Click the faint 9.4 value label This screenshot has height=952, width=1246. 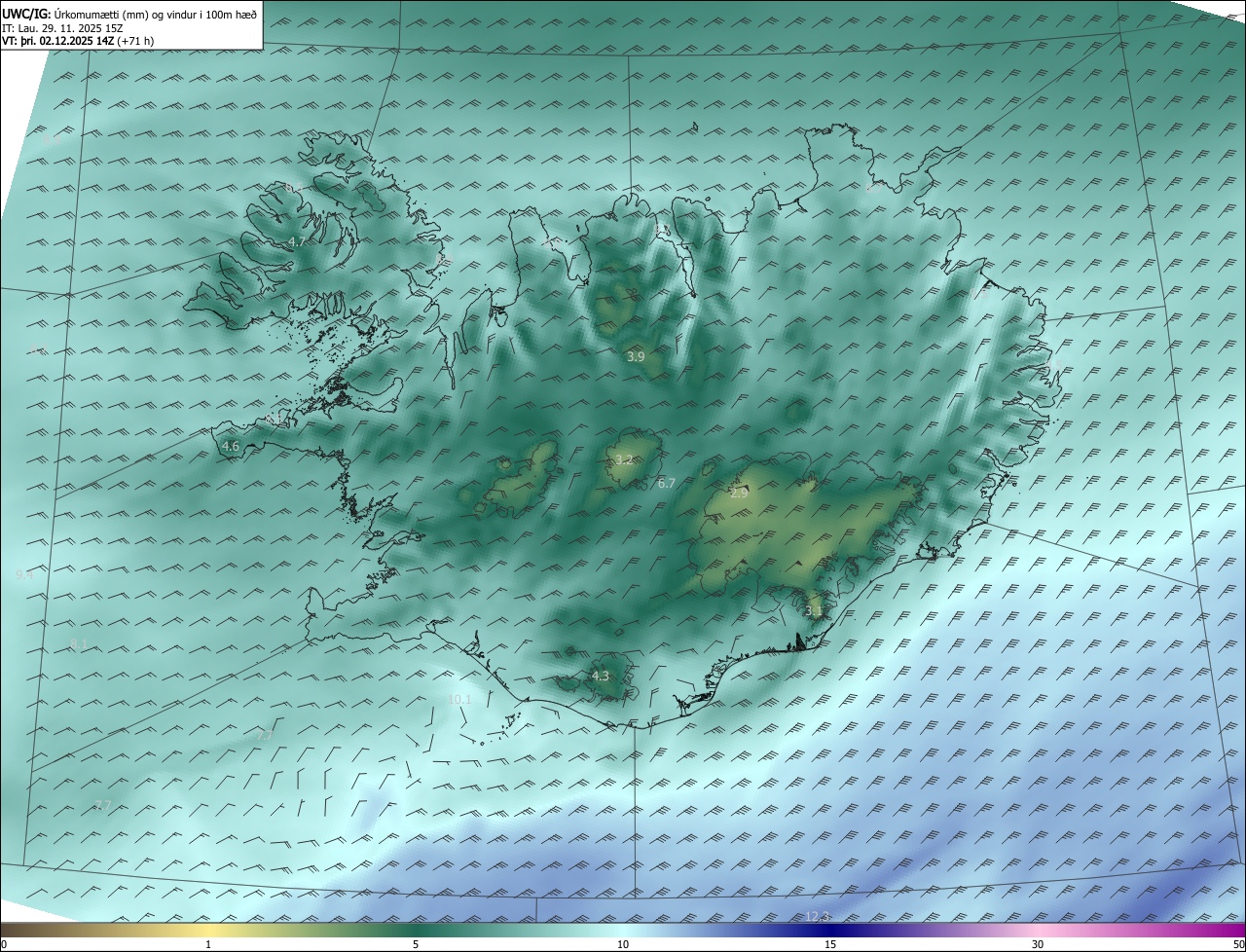[24, 575]
